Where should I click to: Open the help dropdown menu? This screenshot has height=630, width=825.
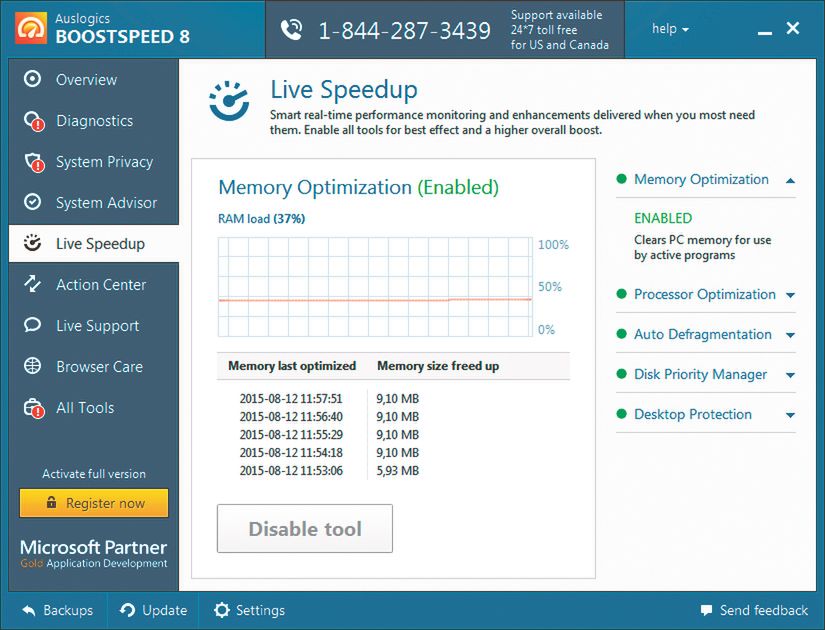670,28
